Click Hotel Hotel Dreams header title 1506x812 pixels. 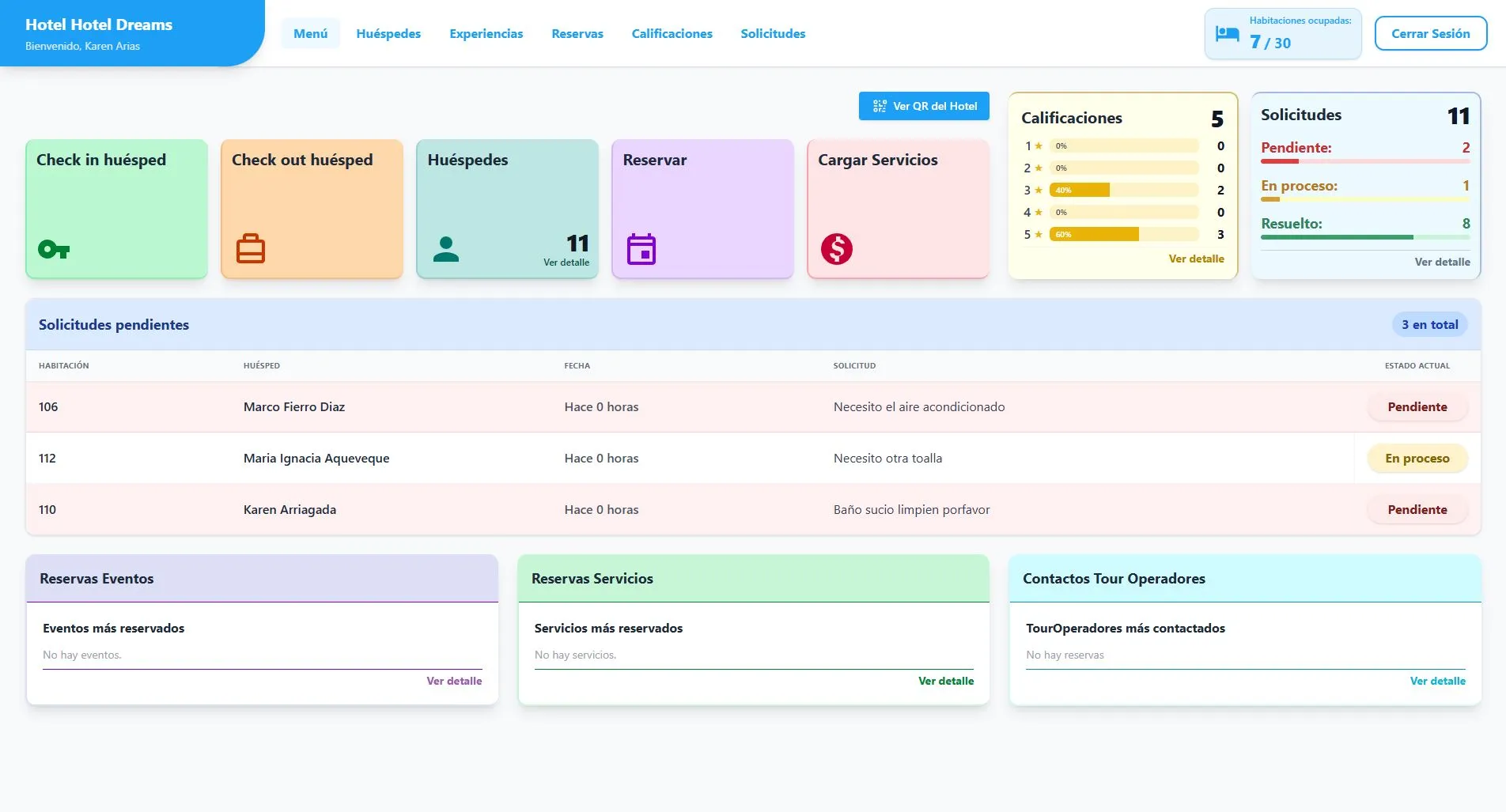(99, 25)
